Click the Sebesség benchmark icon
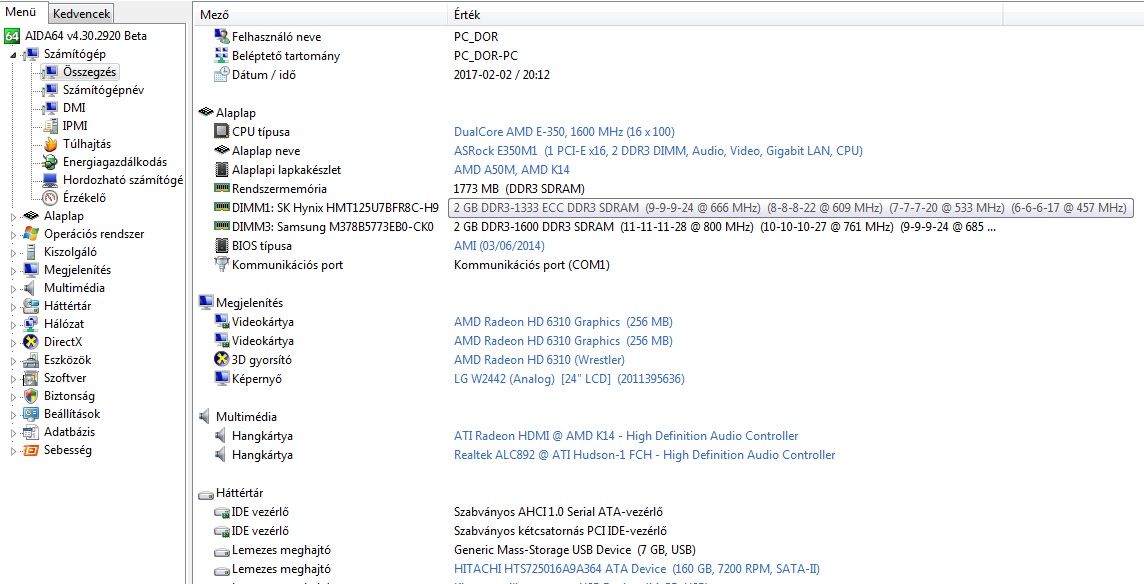Viewport: 1144px width, 584px height. 31,450
